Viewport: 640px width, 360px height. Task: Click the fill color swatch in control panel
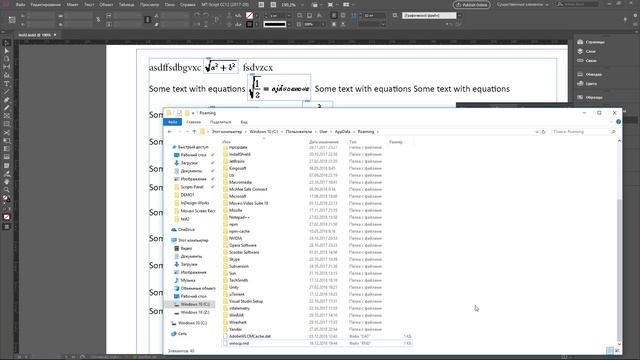pos(249,16)
